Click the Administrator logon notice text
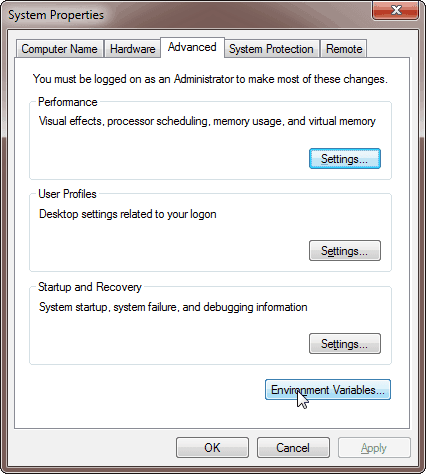The width and height of the screenshot is (426, 474). 210,79
